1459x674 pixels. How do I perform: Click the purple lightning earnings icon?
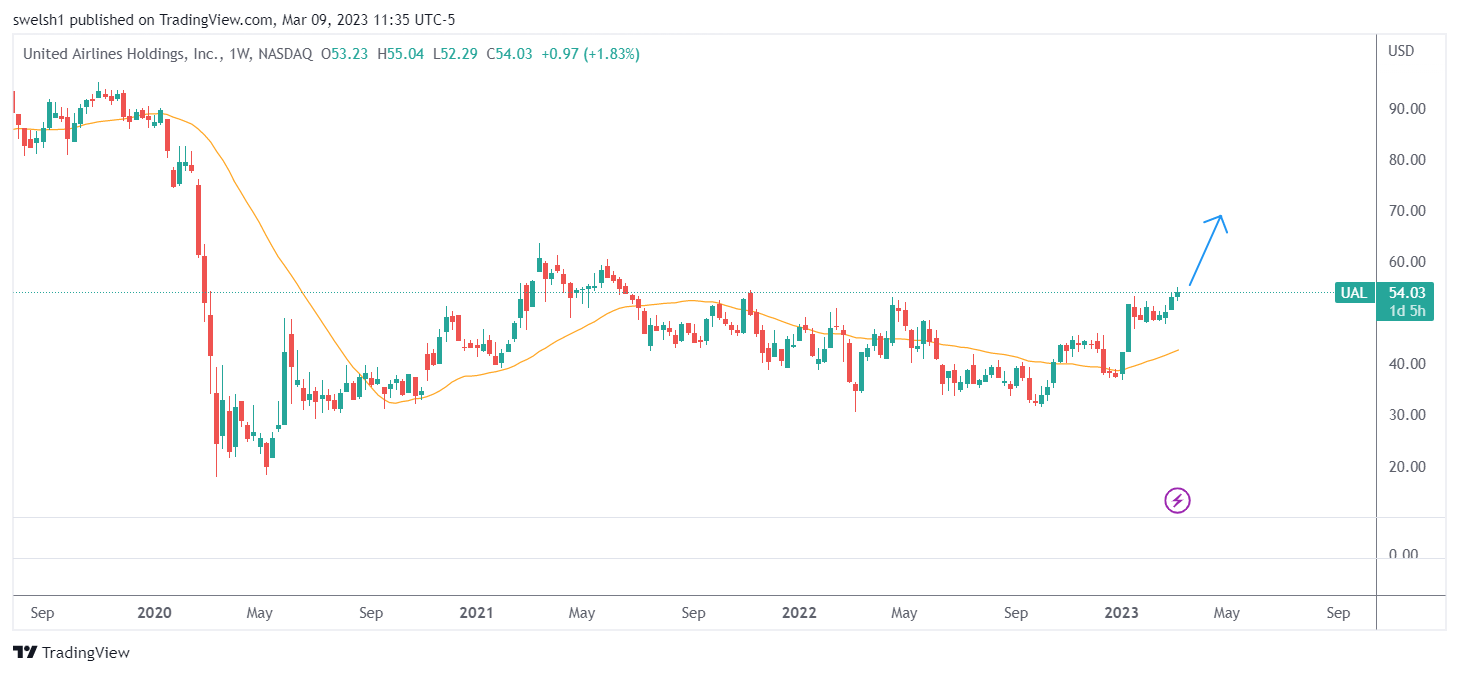(1177, 500)
